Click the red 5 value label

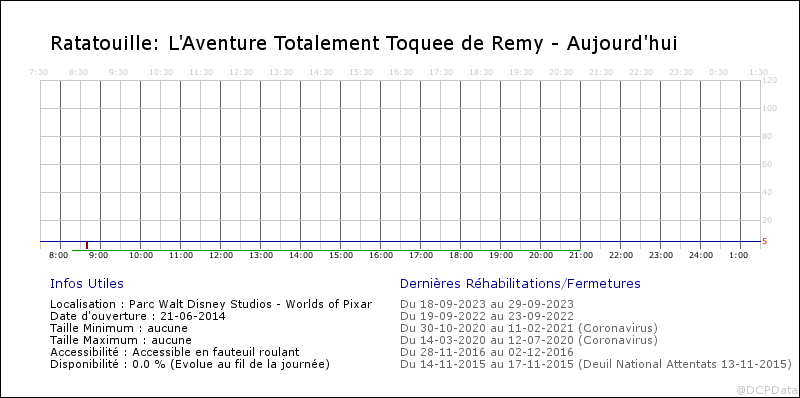pyautogui.click(x=764, y=241)
